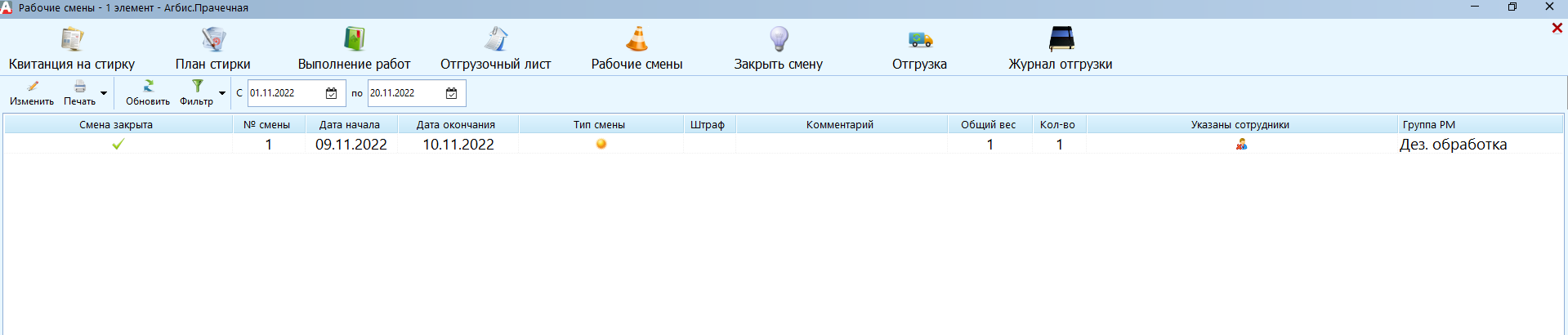Click orange circle Тип смены icon

(x=601, y=144)
